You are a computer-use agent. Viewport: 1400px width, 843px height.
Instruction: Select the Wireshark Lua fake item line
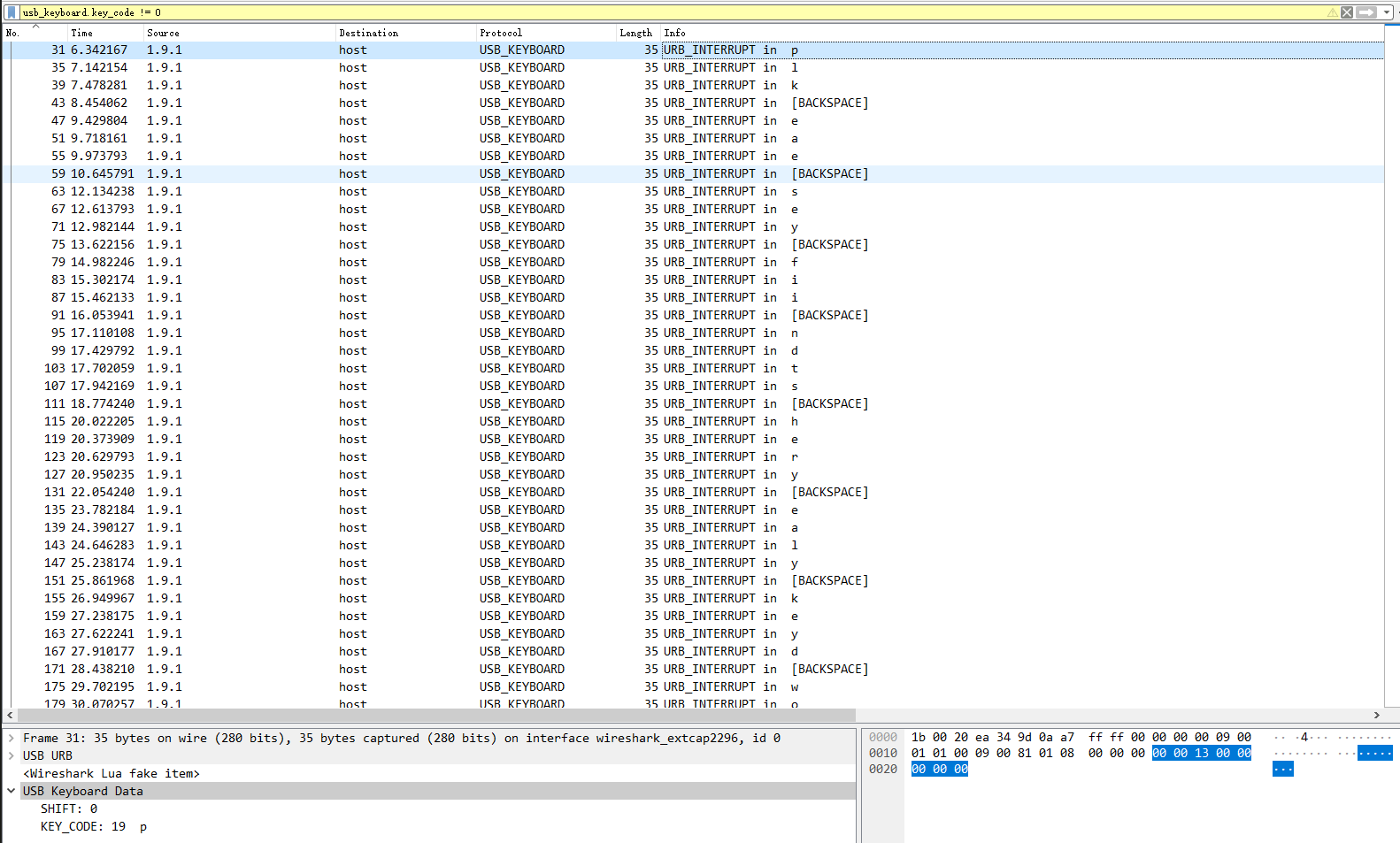[112, 773]
